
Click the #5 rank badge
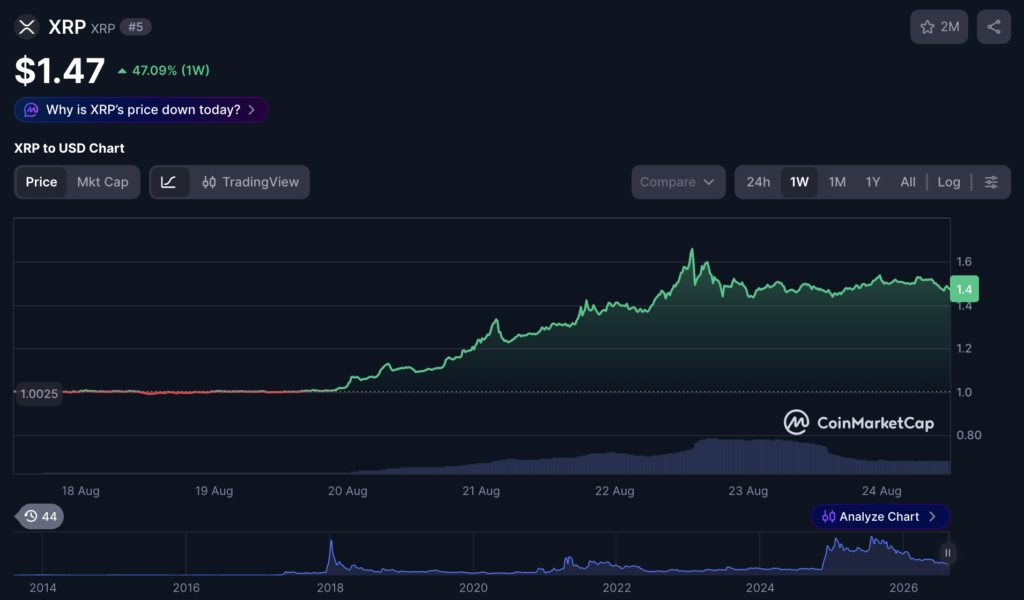click(x=135, y=27)
